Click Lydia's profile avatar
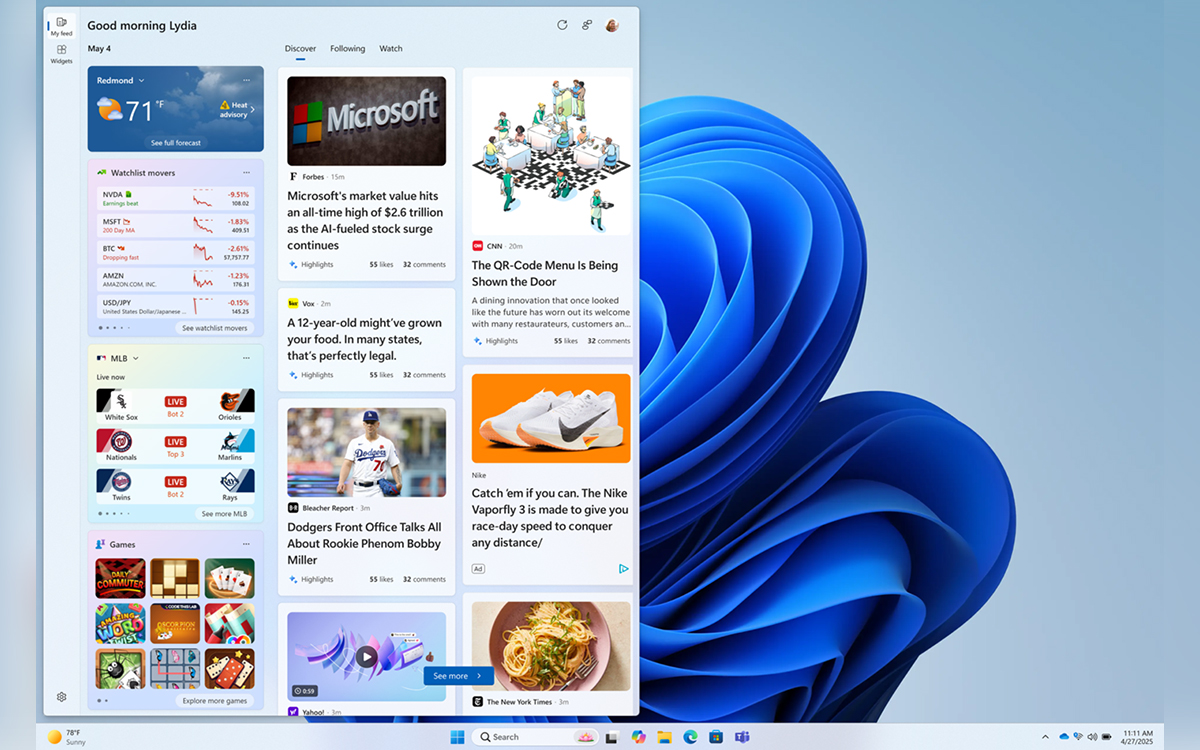 tap(612, 25)
